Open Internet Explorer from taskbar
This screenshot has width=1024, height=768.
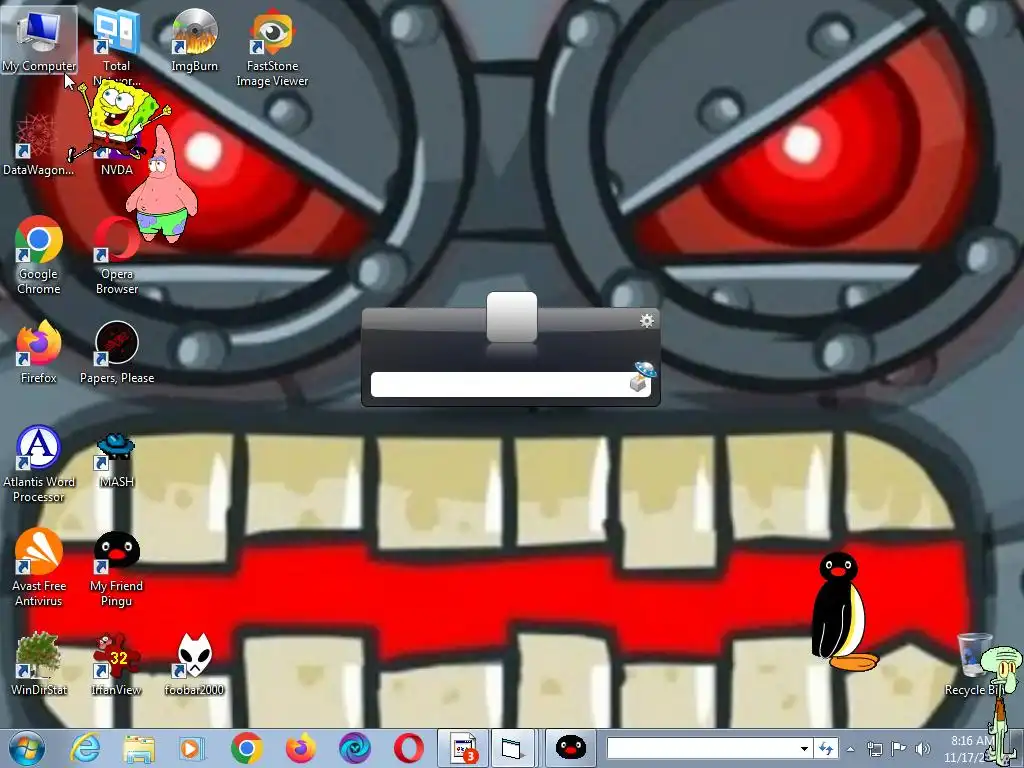tap(85, 748)
